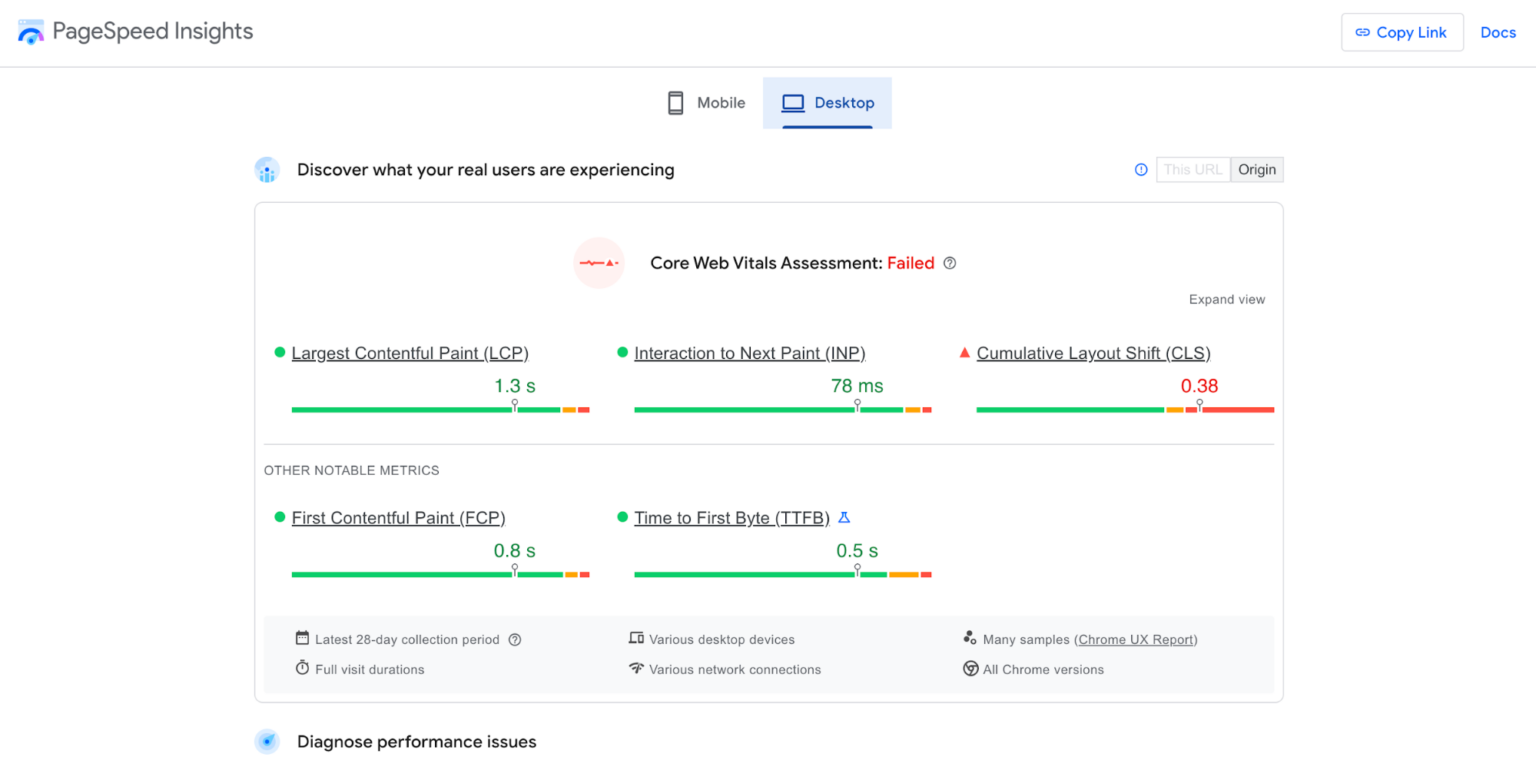Select the This URL option
The height and width of the screenshot is (767, 1536).
(1192, 169)
